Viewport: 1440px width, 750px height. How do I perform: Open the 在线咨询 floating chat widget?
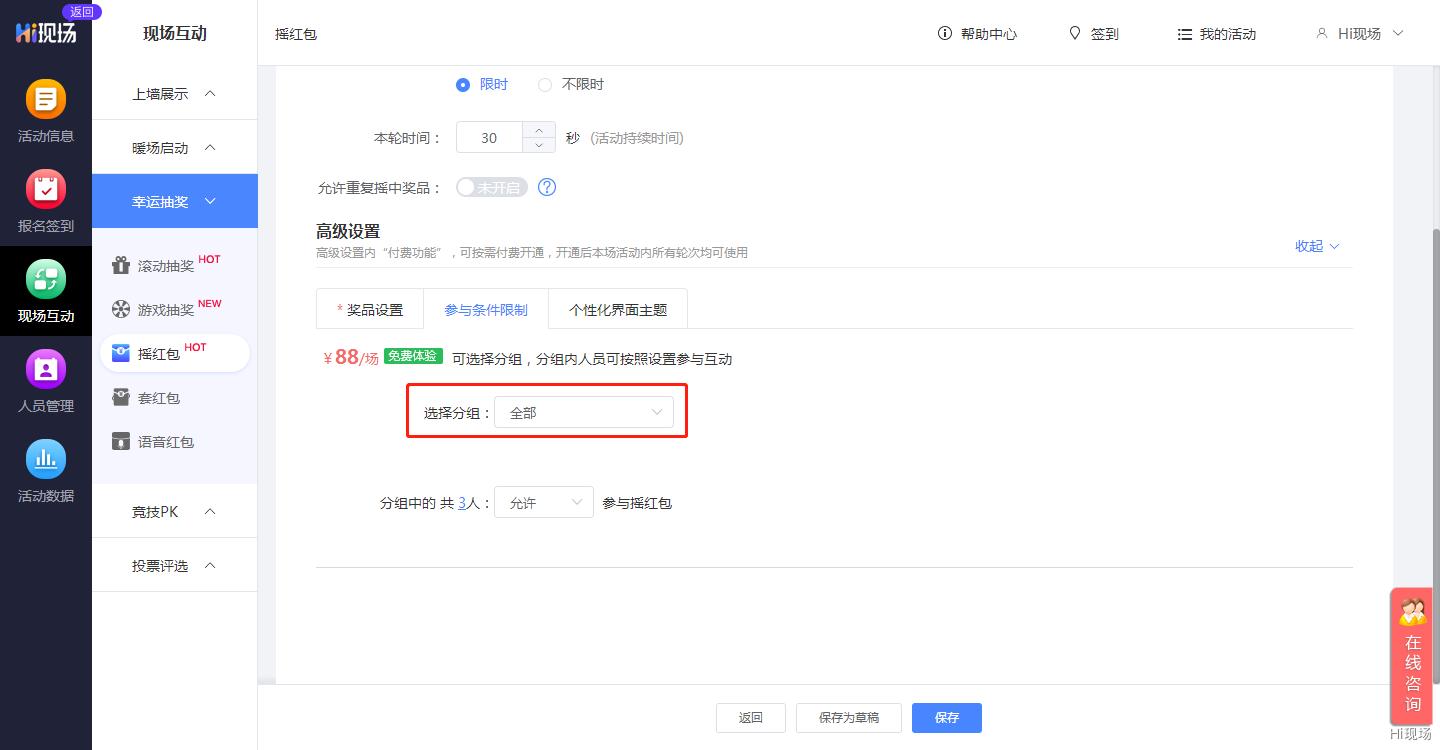pos(1412,657)
